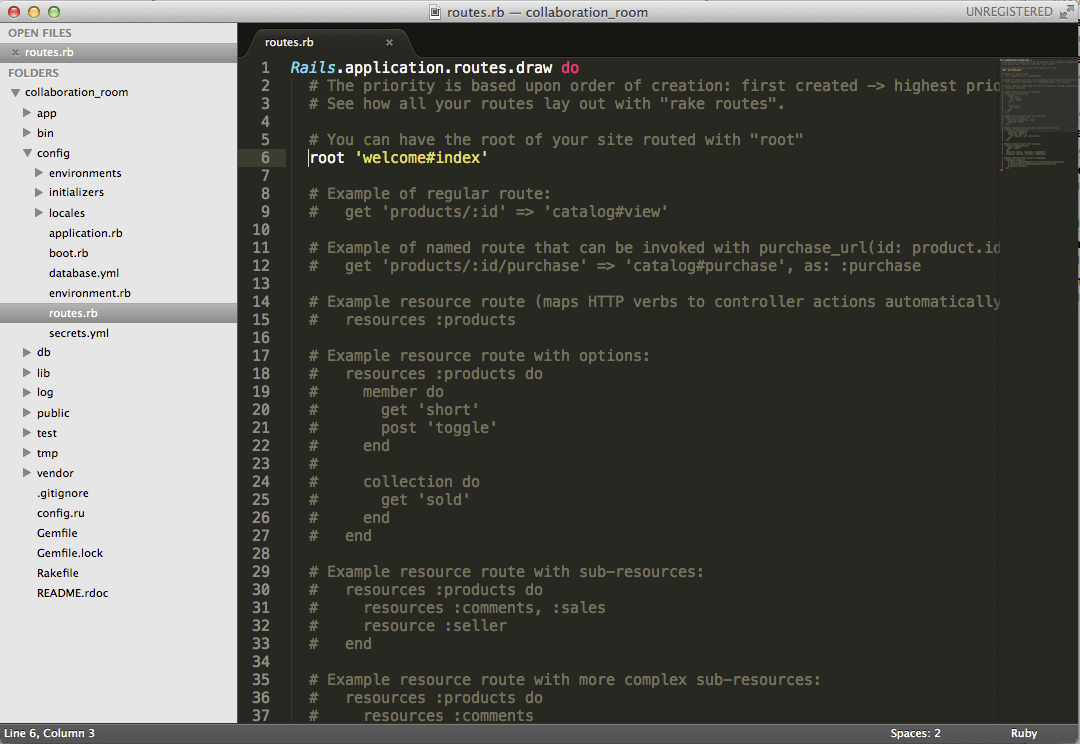Expand the tmp folder arrow
The height and width of the screenshot is (744, 1080).
(27, 453)
